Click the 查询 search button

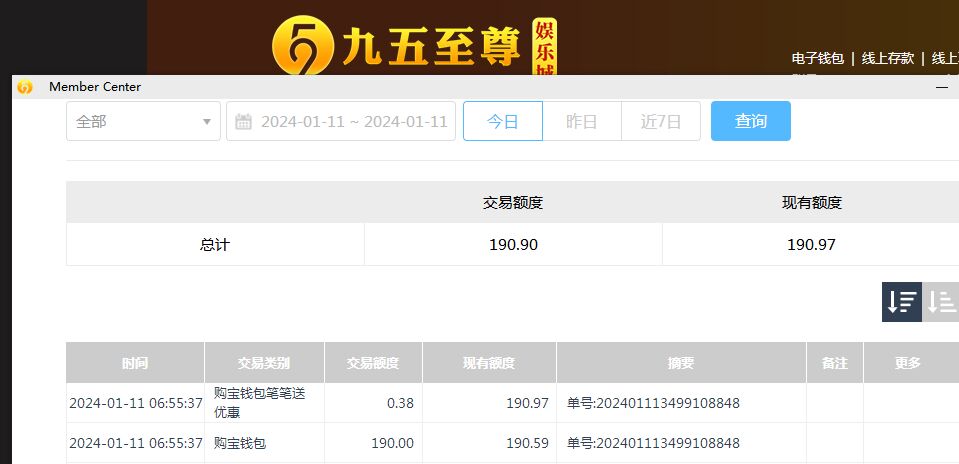tap(750, 121)
